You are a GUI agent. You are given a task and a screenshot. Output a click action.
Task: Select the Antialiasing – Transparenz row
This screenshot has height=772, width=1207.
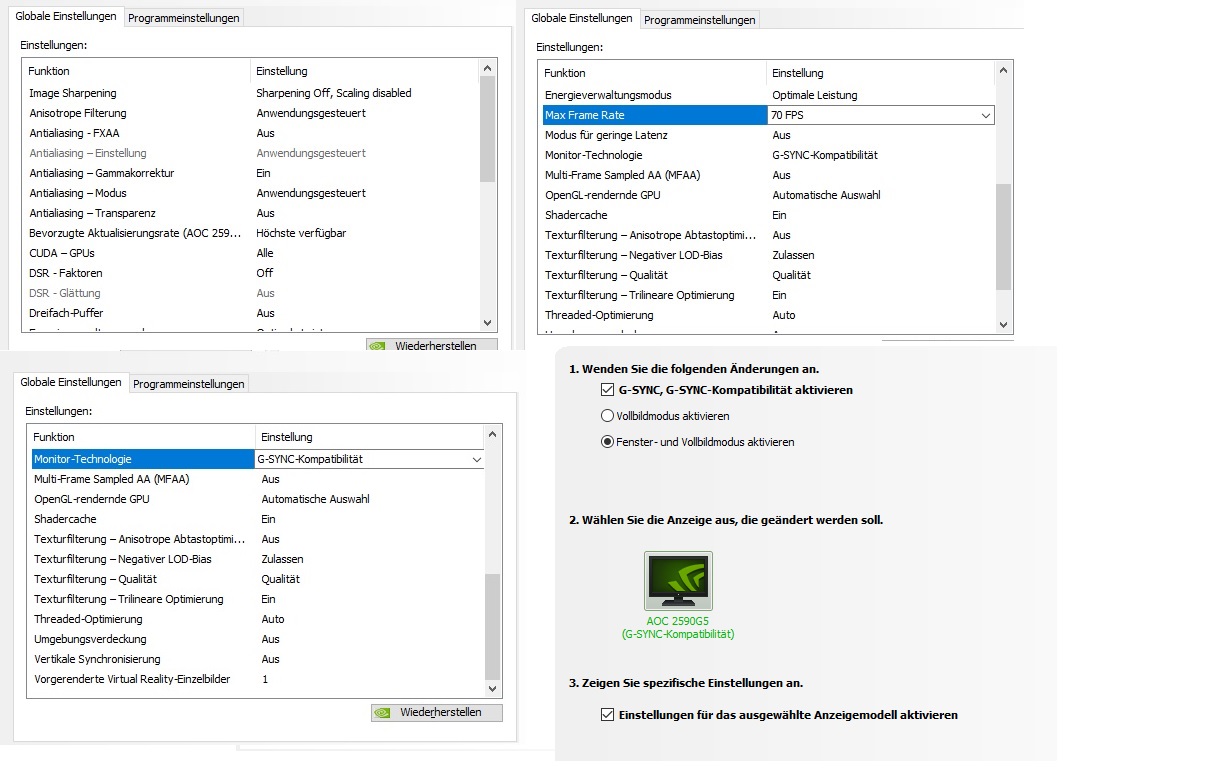pyautogui.click(x=251, y=213)
